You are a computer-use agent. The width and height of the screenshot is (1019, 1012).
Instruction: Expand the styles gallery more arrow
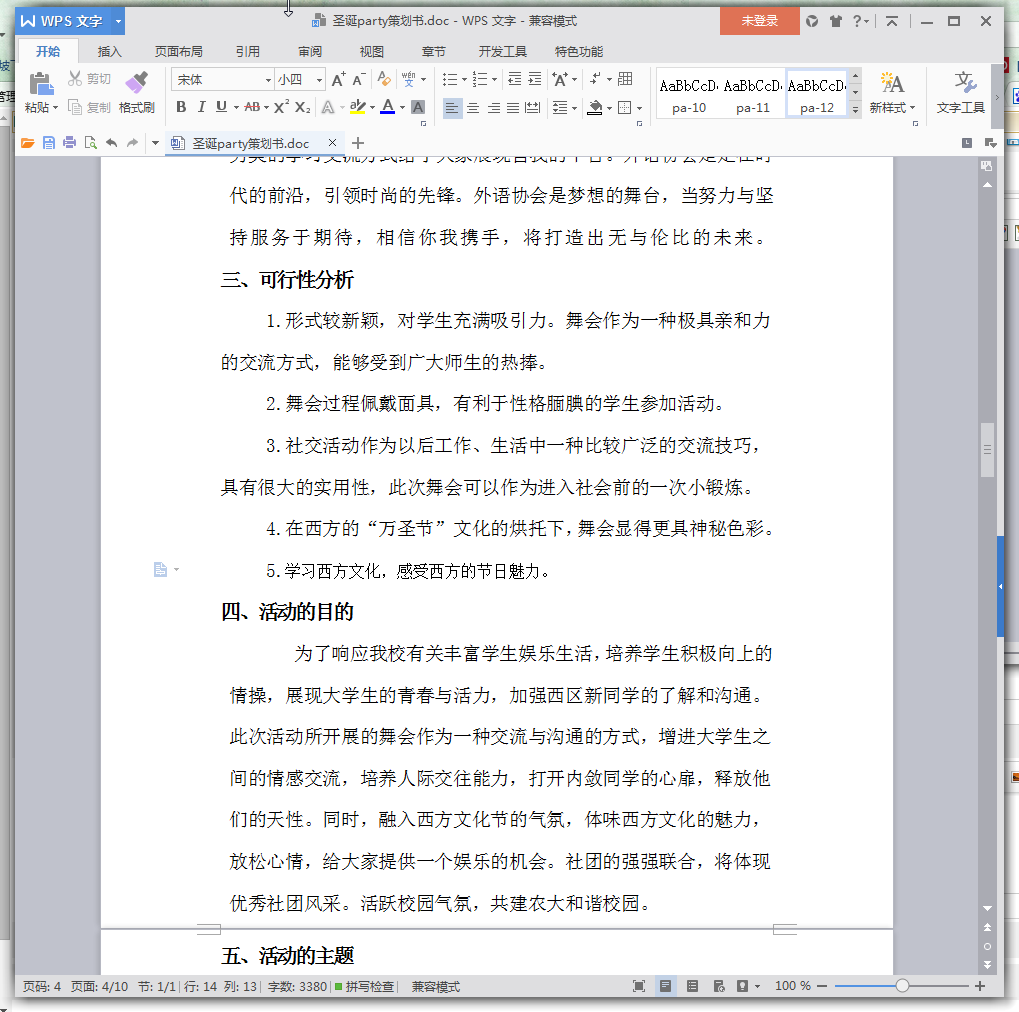tap(855, 109)
